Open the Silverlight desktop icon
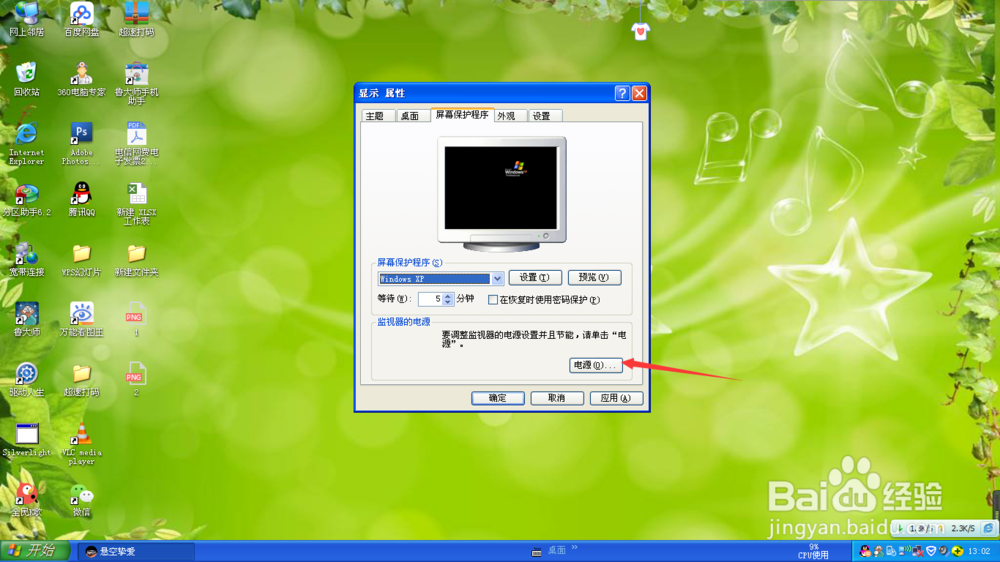This screenshot has height=562, width=1000. [27, 440]
